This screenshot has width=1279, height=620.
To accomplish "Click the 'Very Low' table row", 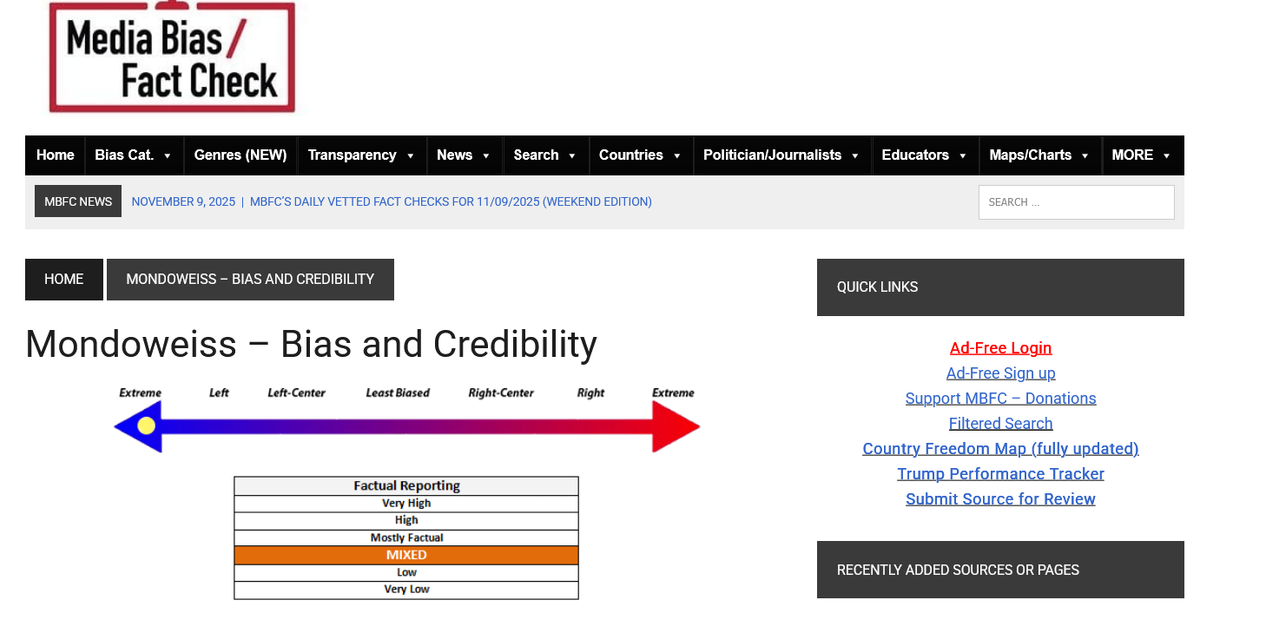I will point(406,590).
